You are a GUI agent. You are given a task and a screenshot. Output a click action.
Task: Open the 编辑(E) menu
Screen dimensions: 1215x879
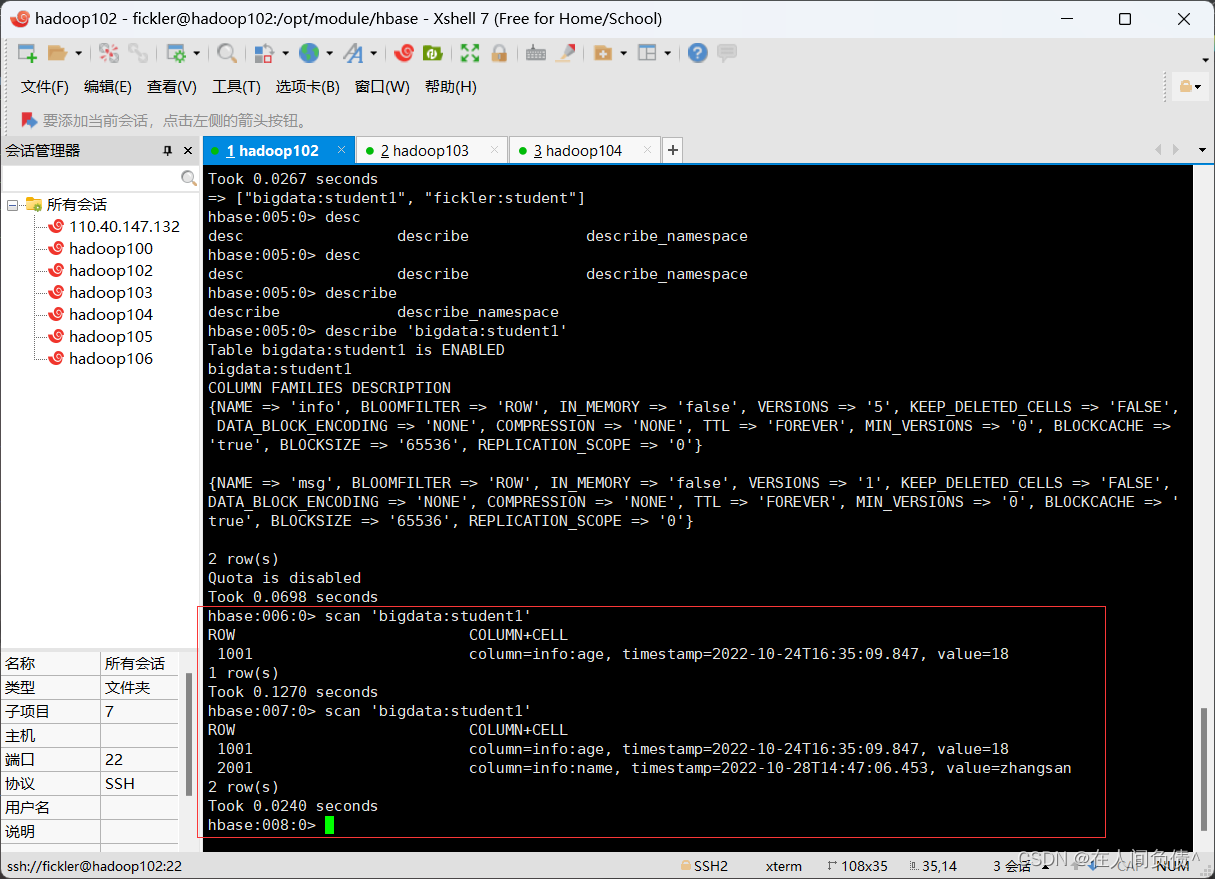tap(108, 87)
